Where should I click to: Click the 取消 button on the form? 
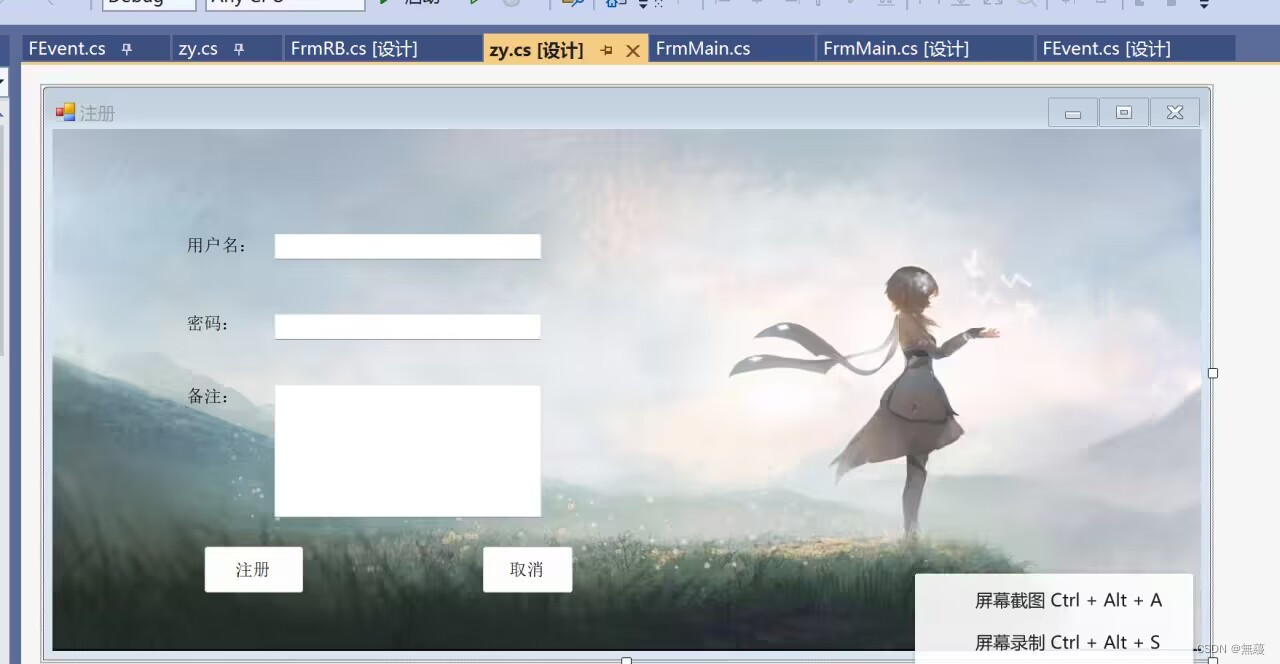(528, 570)
